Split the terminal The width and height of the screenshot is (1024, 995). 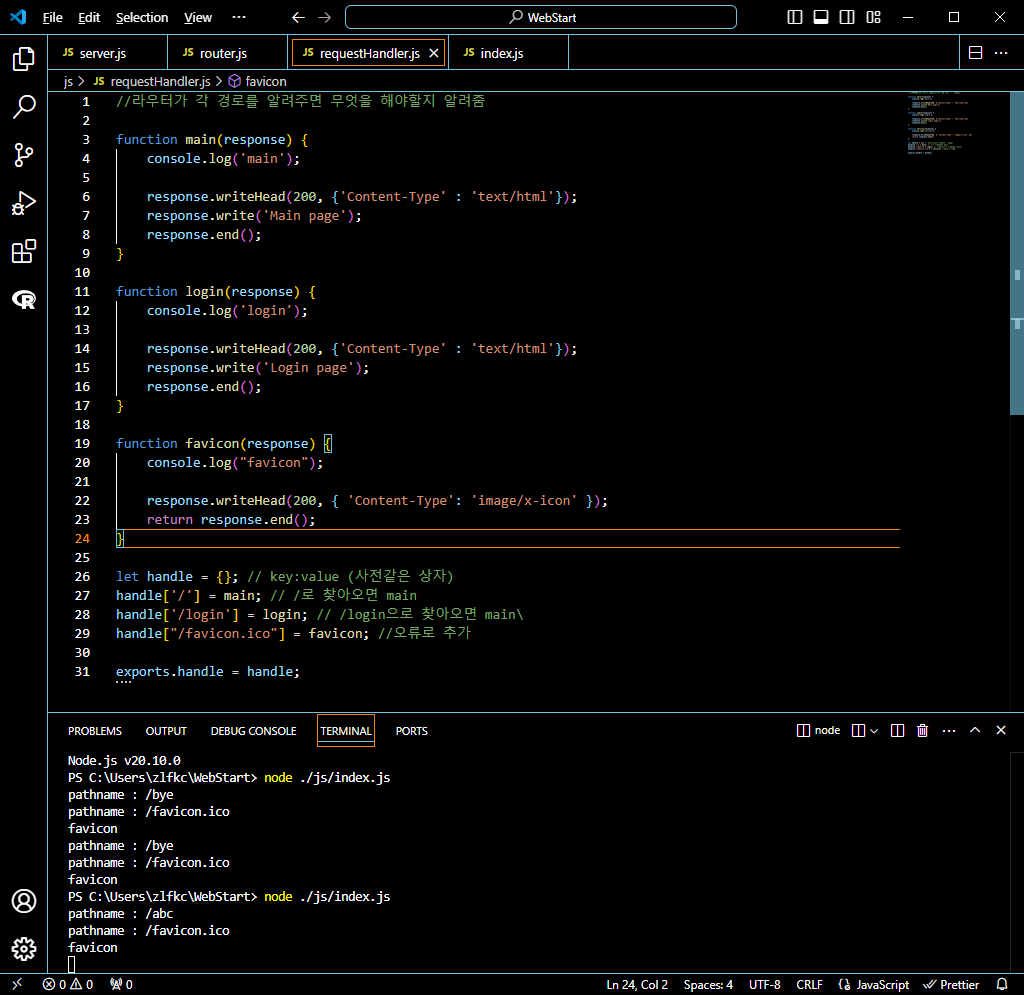(897, 731)
